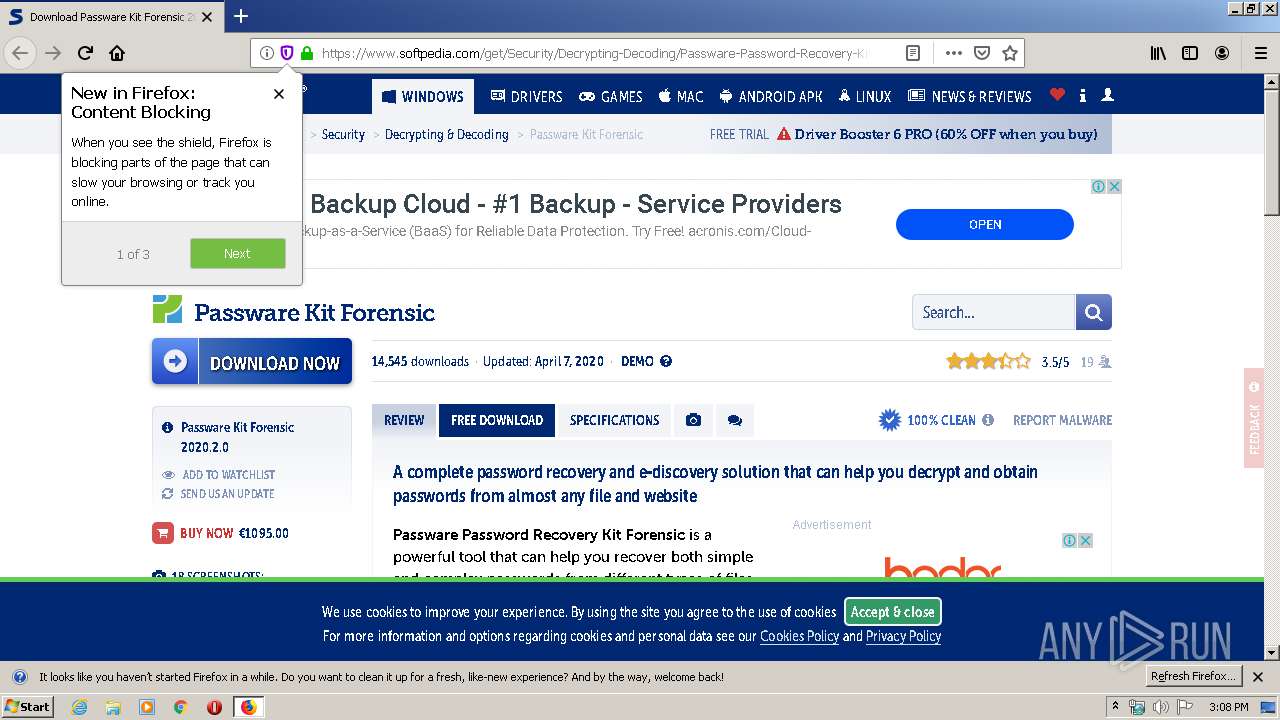Bookmark this page with the star

1010,53
